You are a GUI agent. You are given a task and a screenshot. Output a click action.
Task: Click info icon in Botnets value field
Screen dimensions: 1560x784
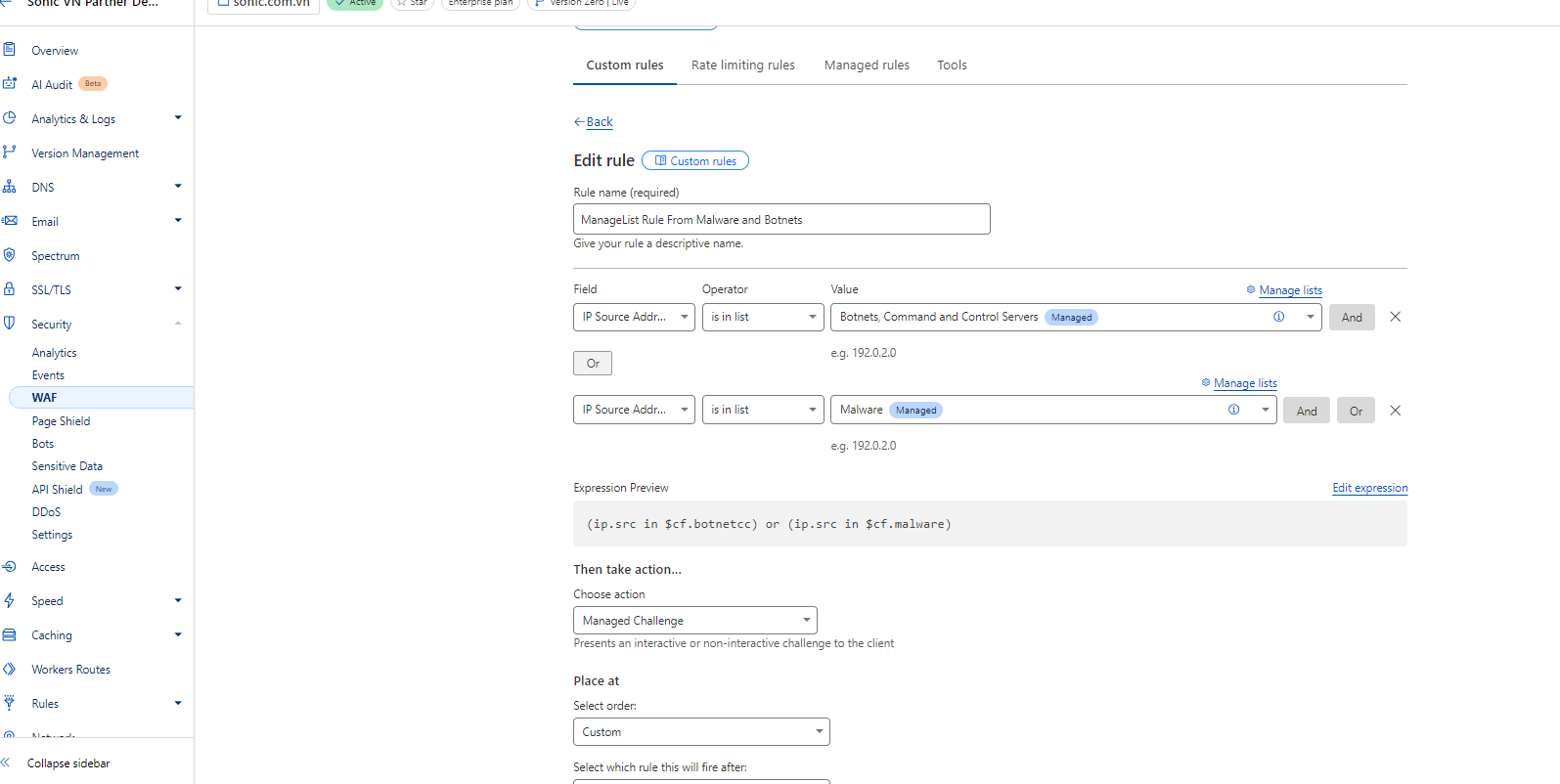[x=1278, y=317]
